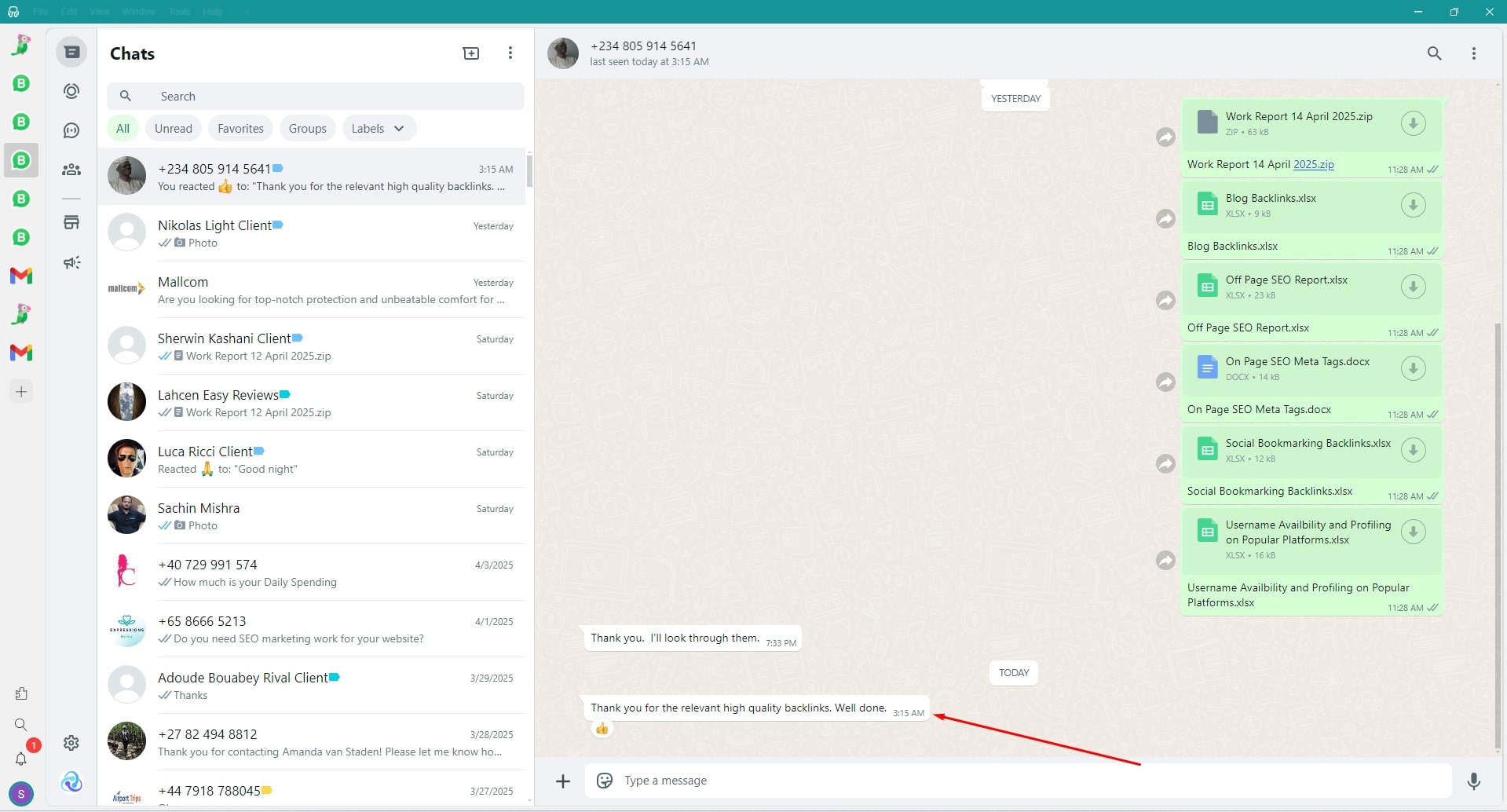1507x812 pixels.
Task: Download Work Report 14 April 2025.zip
Action: click(x=1413, y=123)
